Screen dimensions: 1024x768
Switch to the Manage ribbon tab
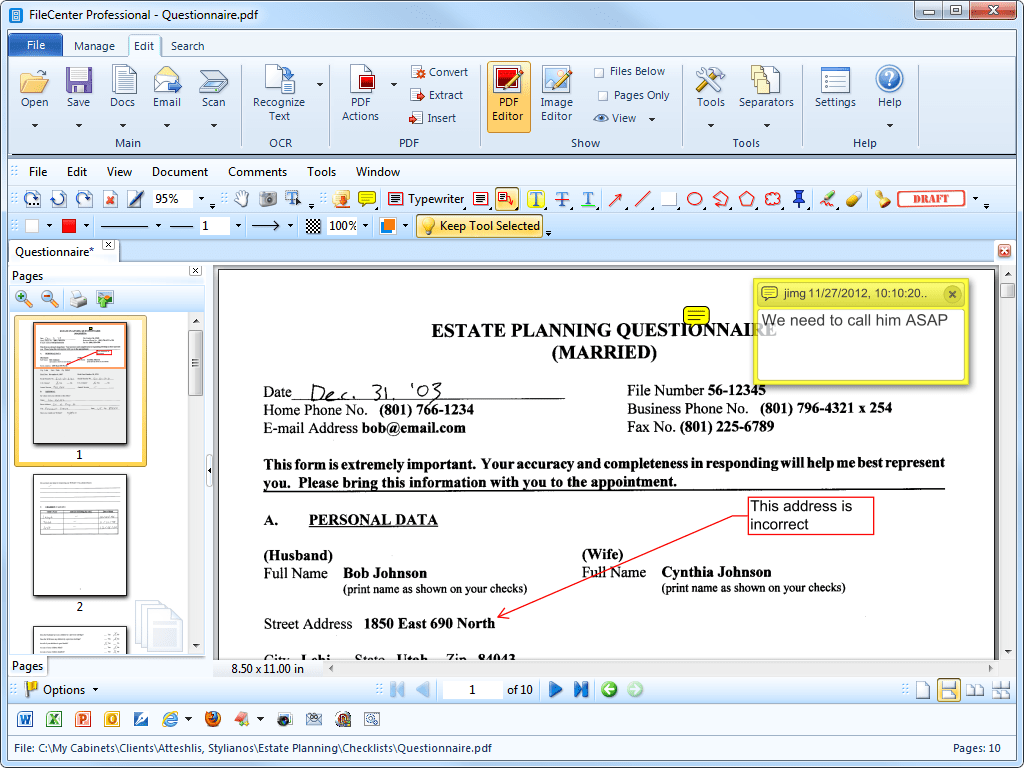click(x=94, y=46)
